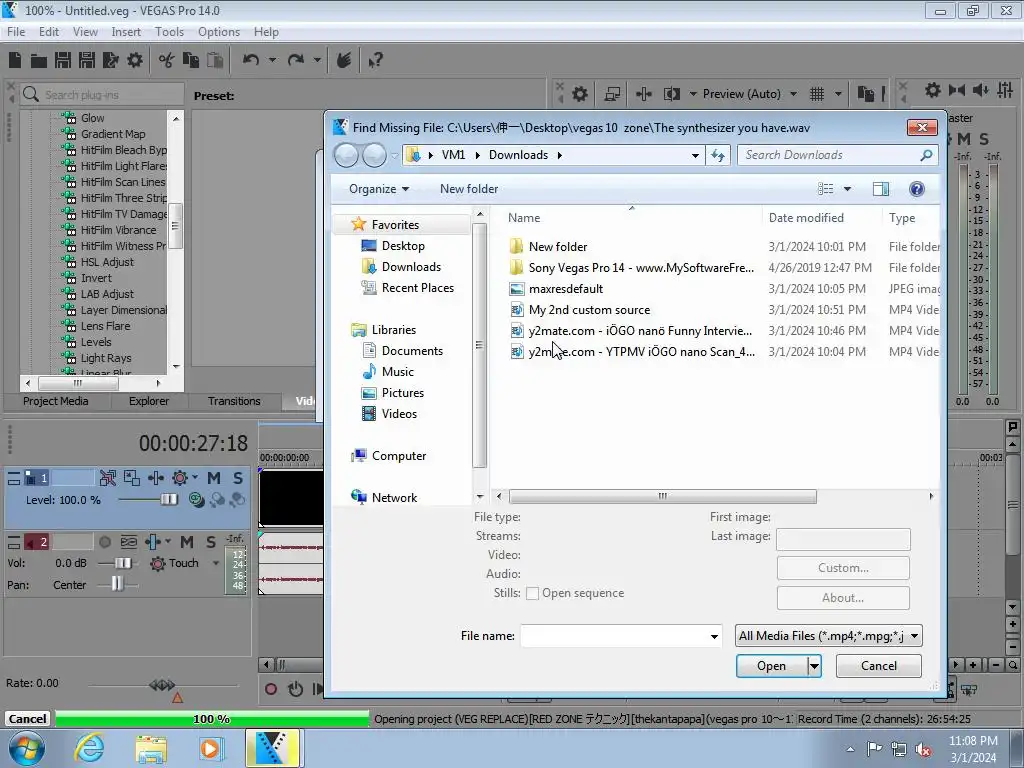This screenshot has height=768, width=1024.
Task: Select Computer in navigation pane
Action: coord(398,456)
